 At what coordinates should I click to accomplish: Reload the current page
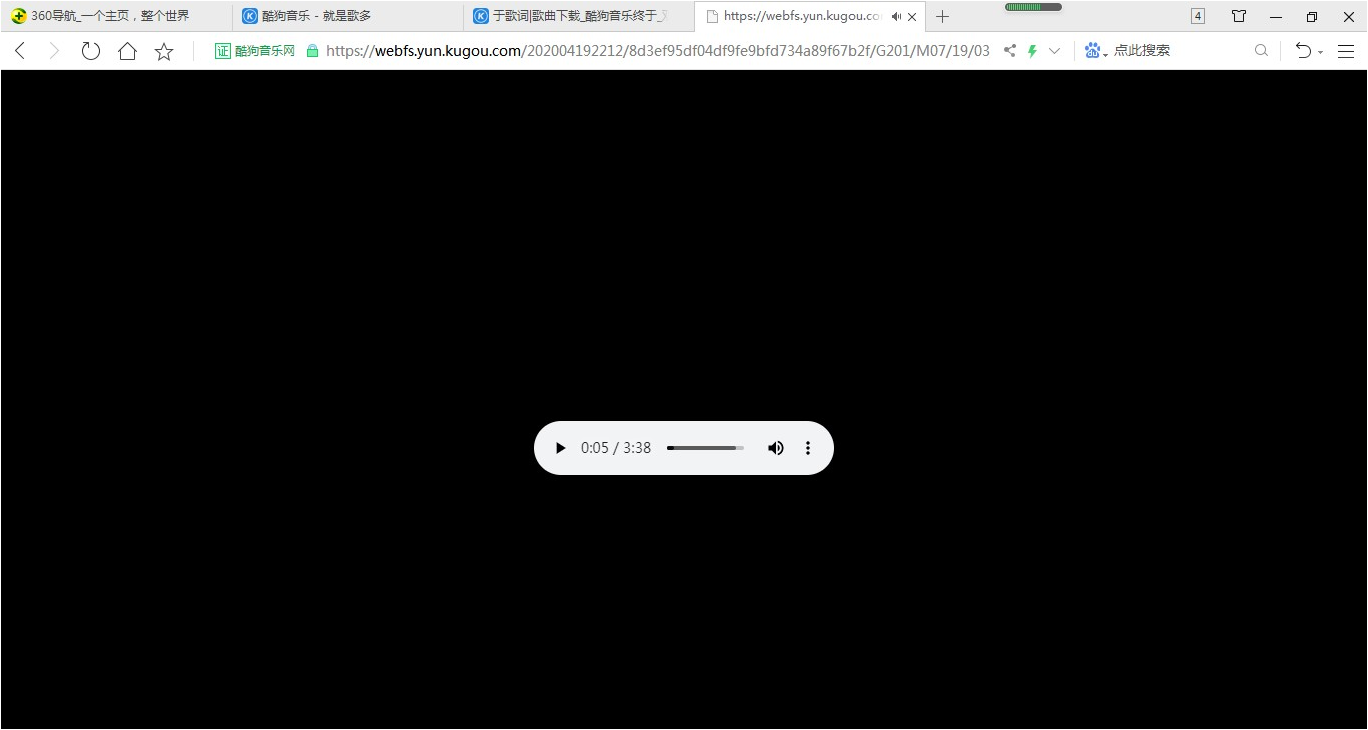(91, 51)
